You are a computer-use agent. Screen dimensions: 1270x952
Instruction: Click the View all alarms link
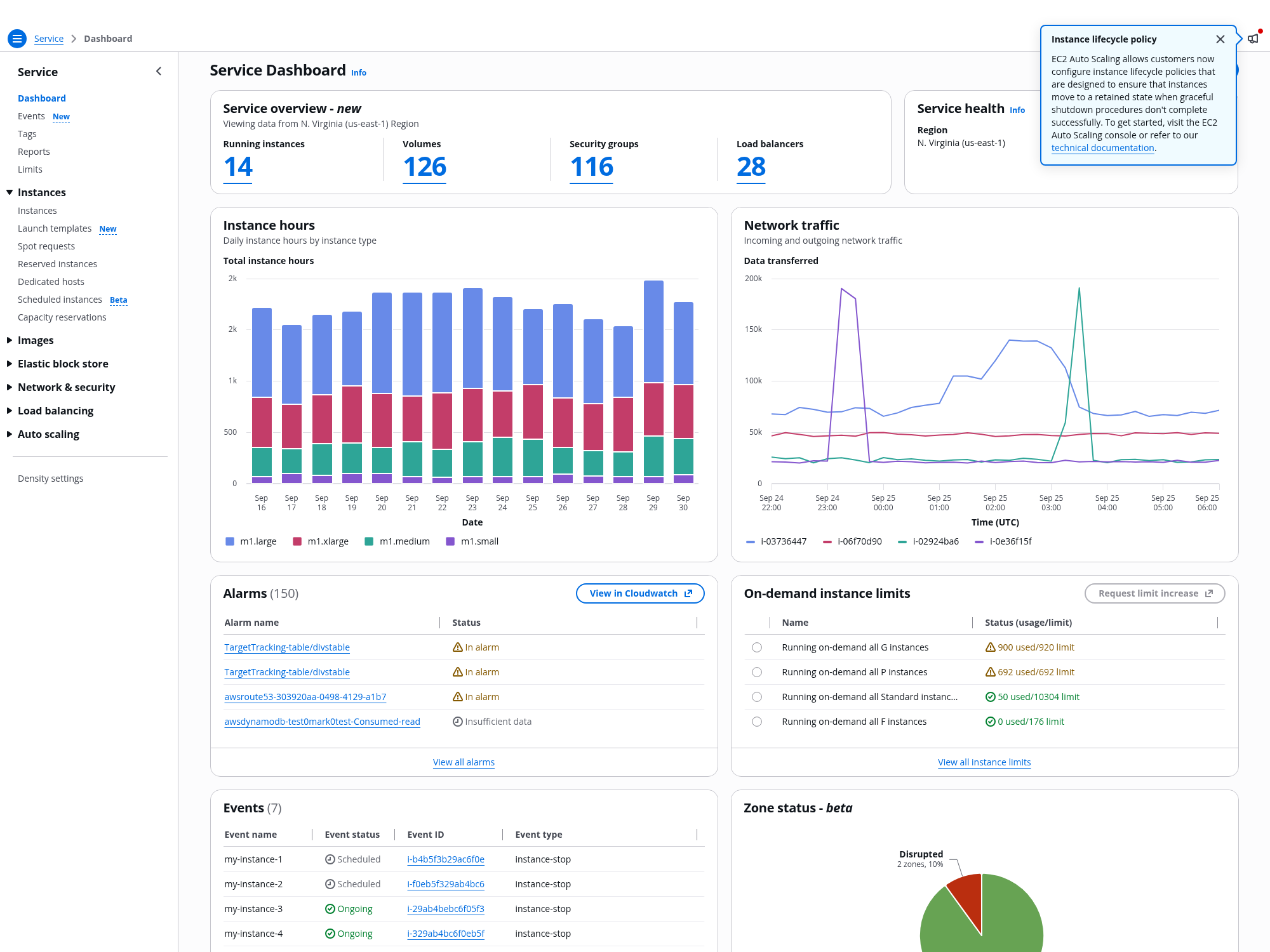pyautogui.click(x=464, y=762)
